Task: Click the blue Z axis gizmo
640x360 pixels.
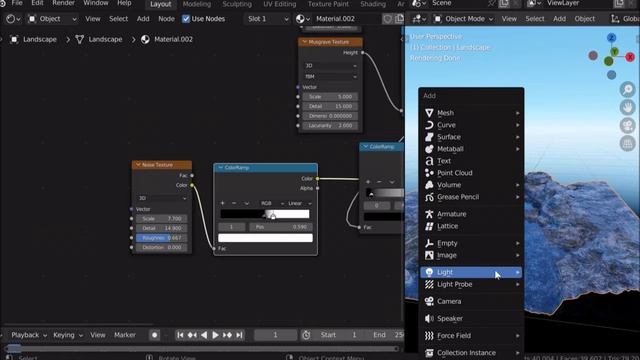Action: click(611, 38)
